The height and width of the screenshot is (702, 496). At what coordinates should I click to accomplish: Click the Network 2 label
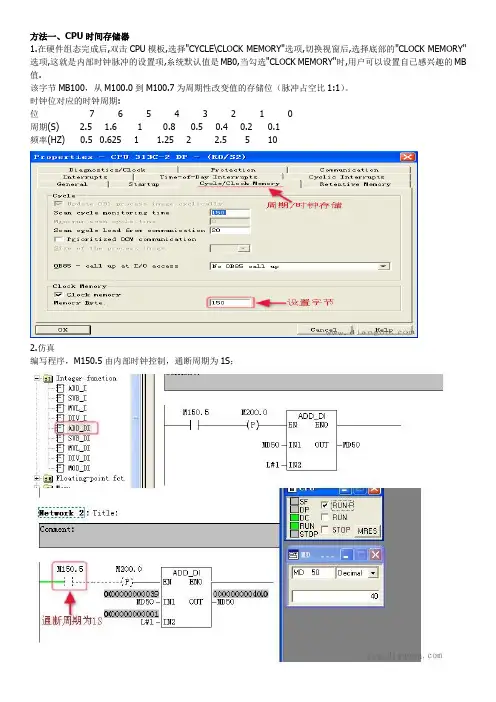61,513
